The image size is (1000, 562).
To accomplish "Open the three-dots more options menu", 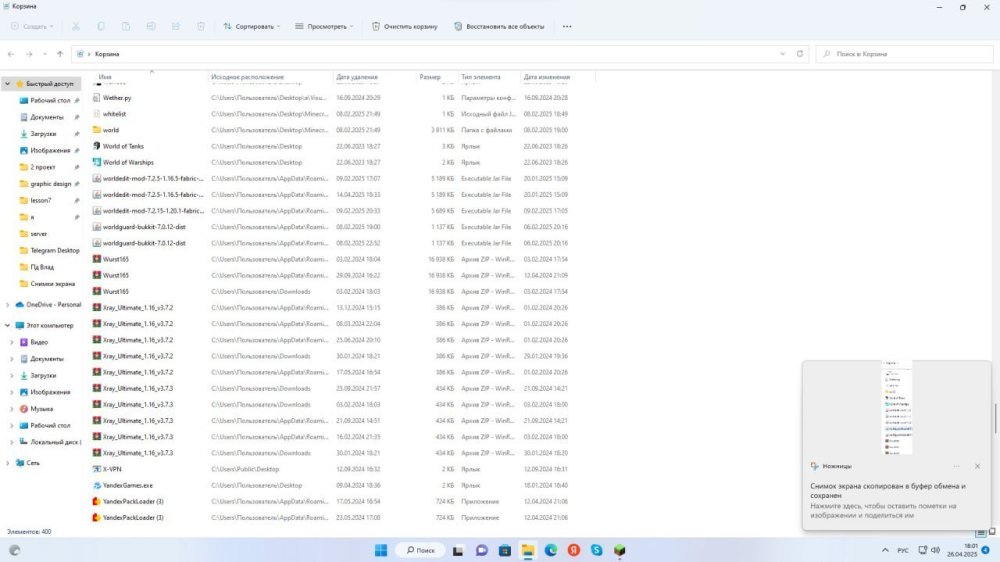I will (x=567, y=26).
